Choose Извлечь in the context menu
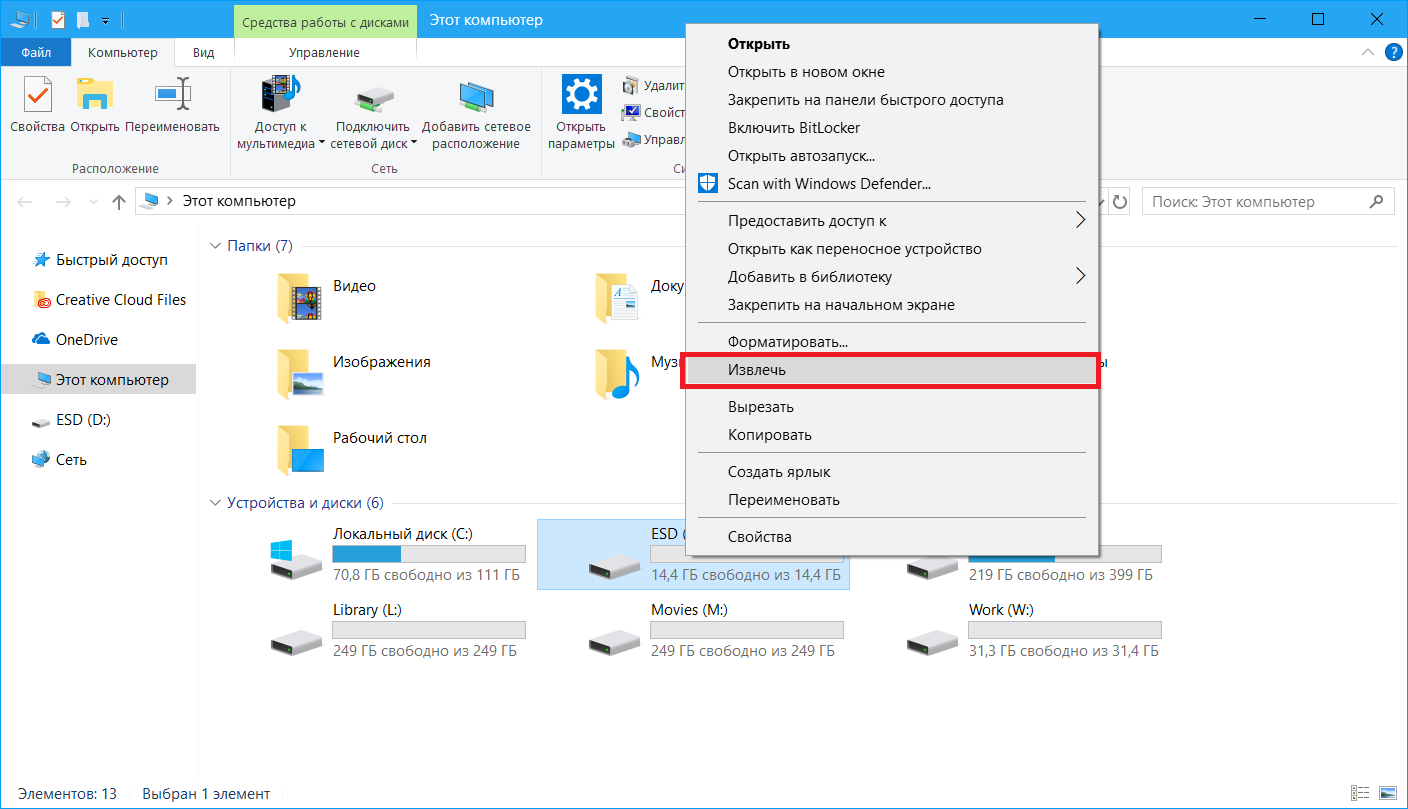This screenshot has height=809, width=1408. click(x=891, y=370)
